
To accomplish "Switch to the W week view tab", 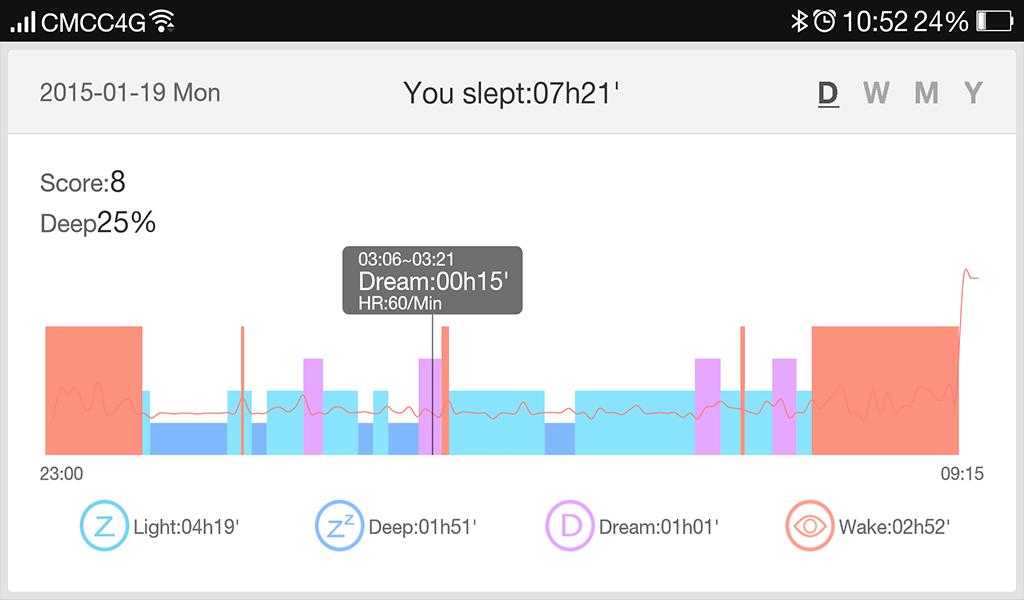I will (x=876, y=93).
